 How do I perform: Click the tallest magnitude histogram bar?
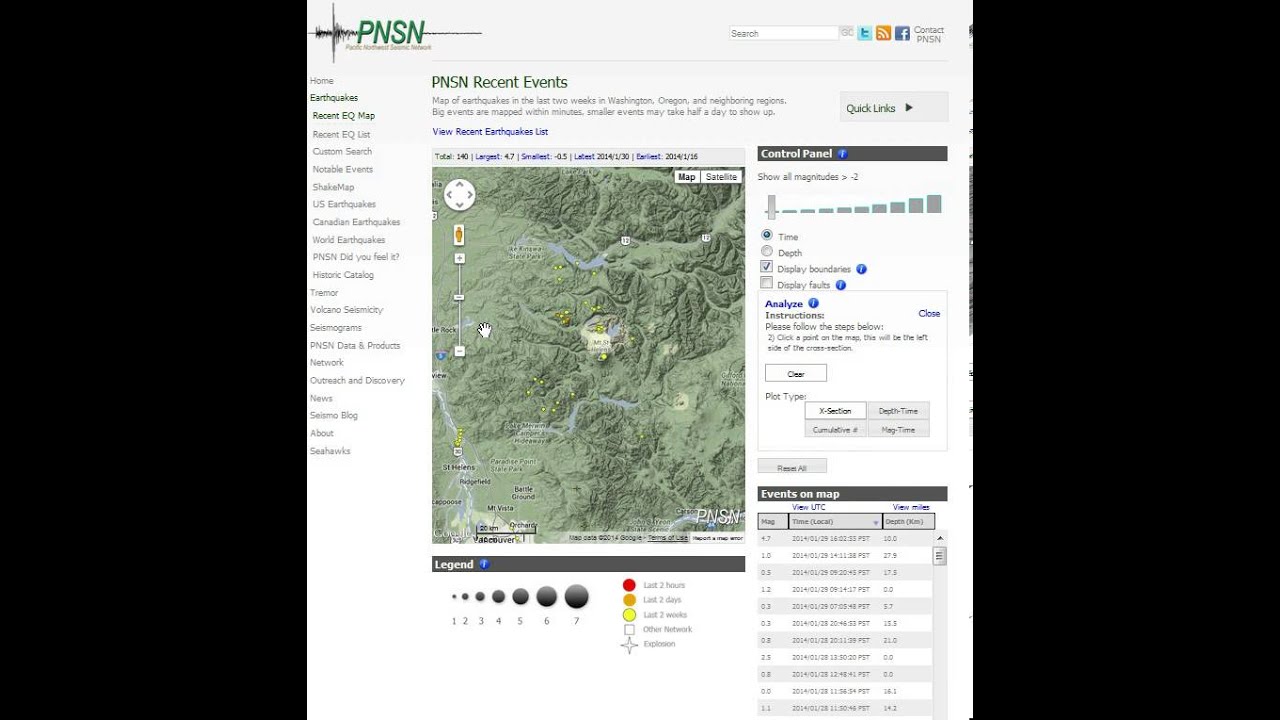point(934,204)
